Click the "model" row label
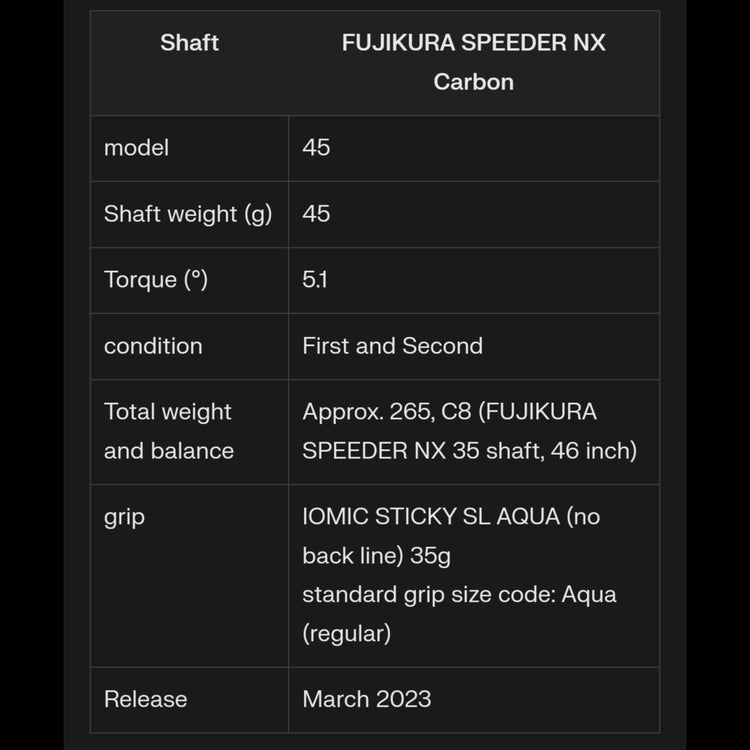The image size is (750, 750). pyautogui.click(x=136, y=148)
